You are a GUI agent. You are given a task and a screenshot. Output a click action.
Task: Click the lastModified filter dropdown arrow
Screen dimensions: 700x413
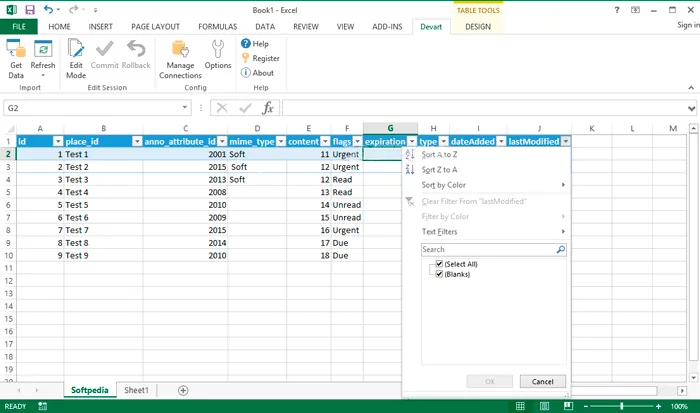[566, 142]
